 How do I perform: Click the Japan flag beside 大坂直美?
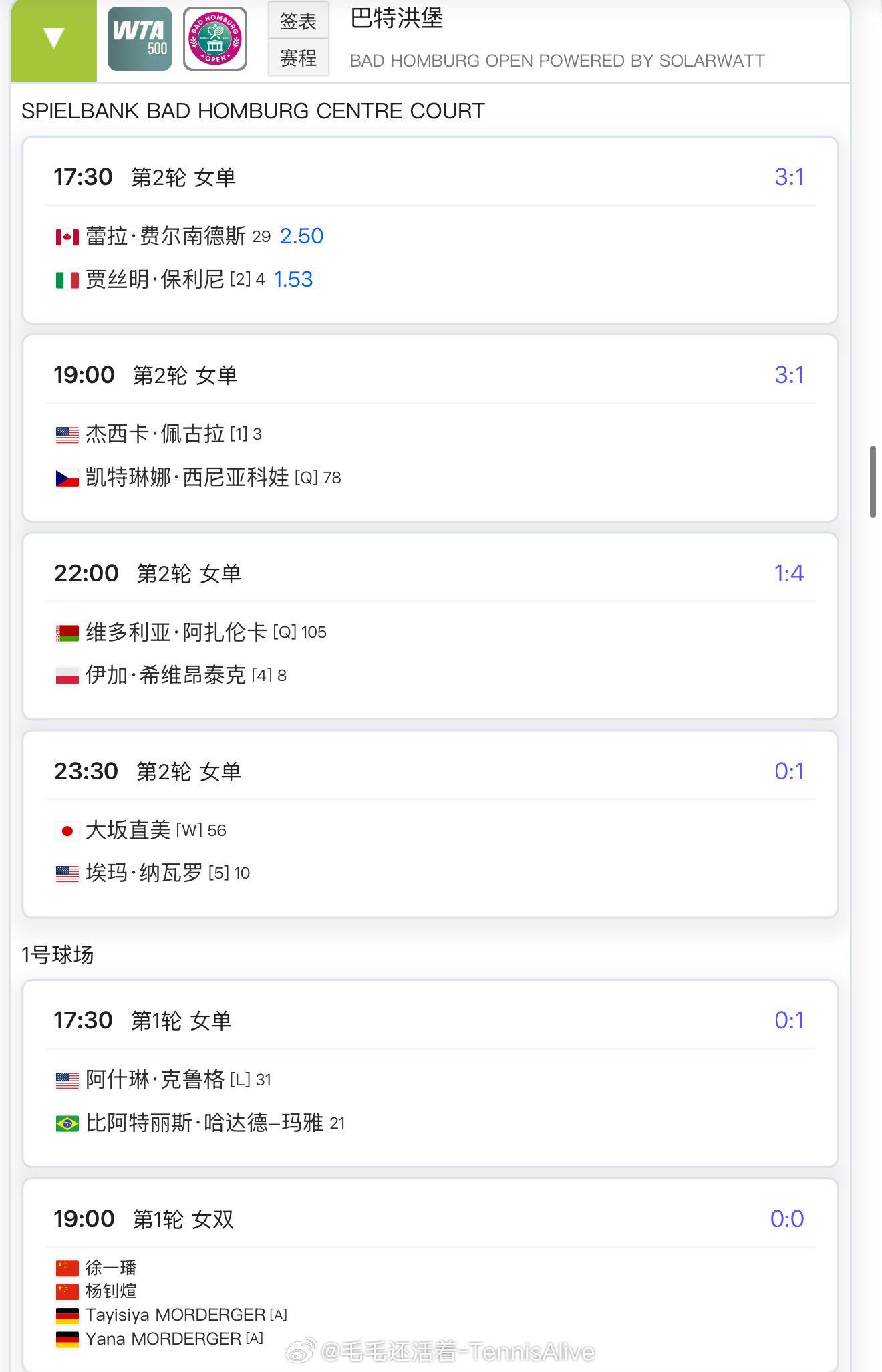(67, 831)
